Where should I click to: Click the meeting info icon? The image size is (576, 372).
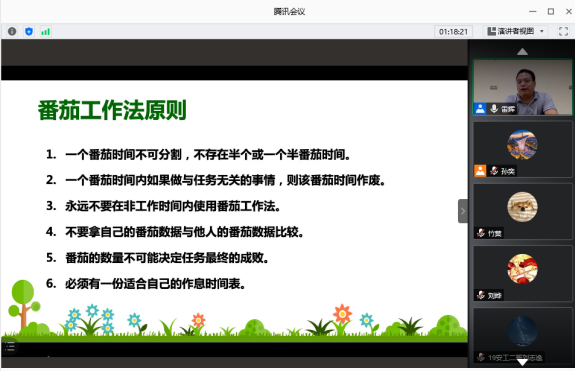click(12, 32)
